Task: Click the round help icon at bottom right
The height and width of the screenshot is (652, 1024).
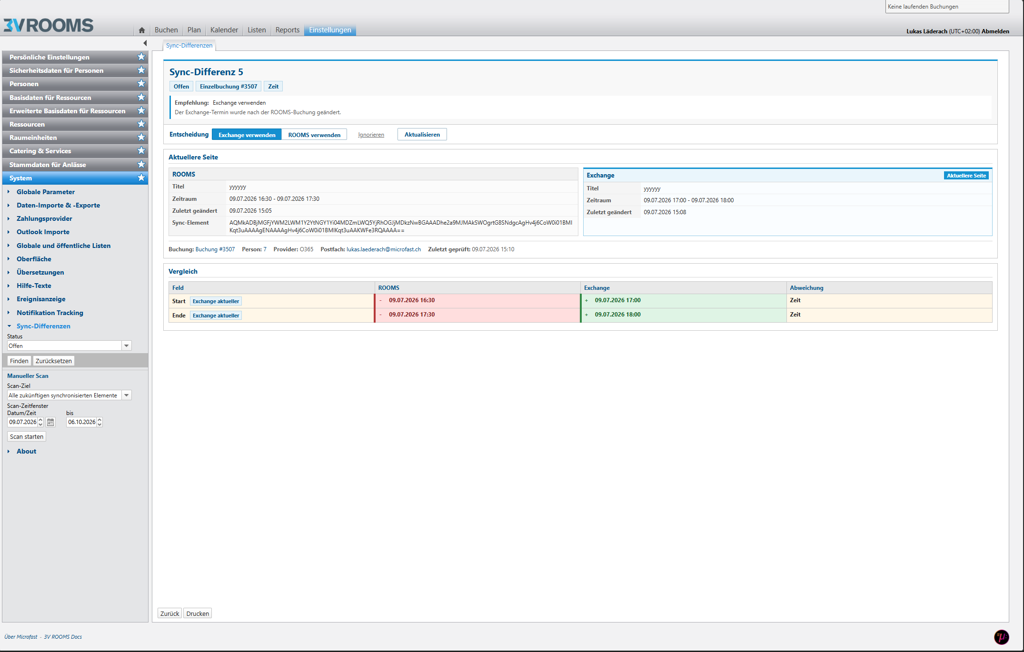Action: tap(1001, 637)
